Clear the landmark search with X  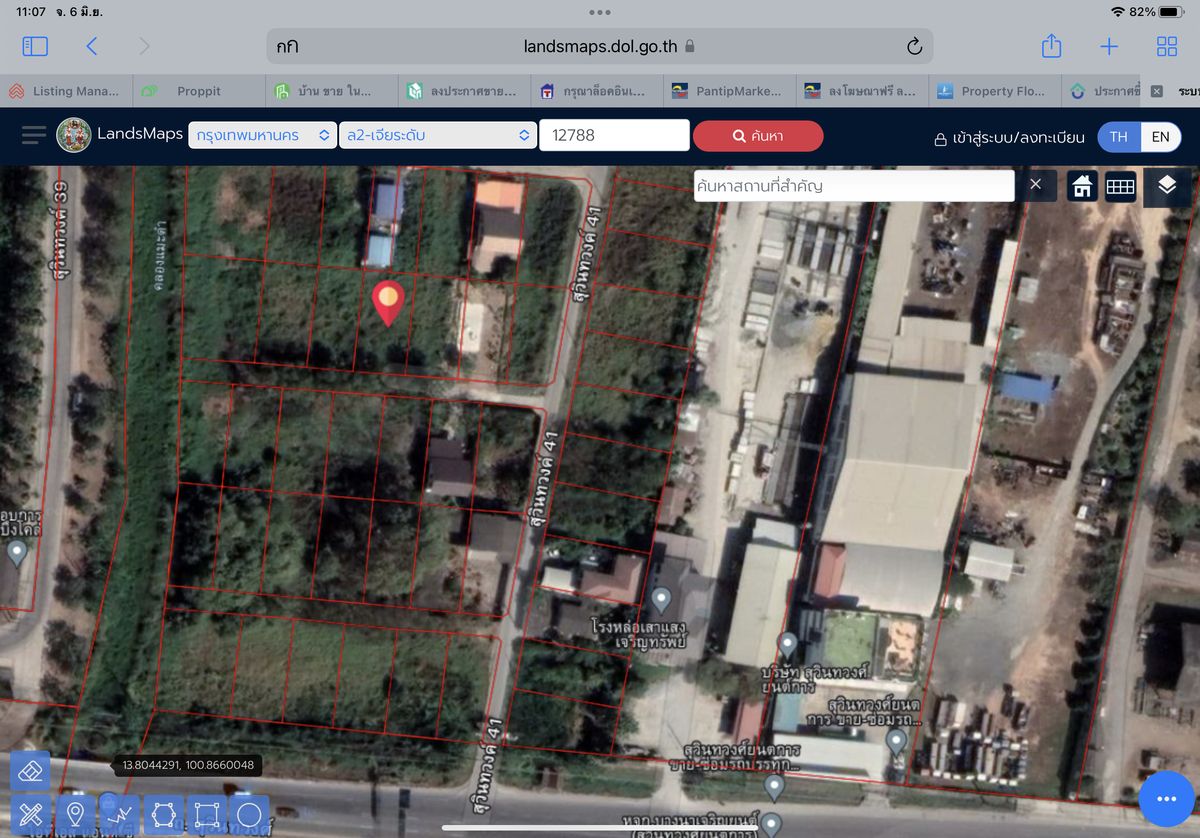[x=1036, y=185]
